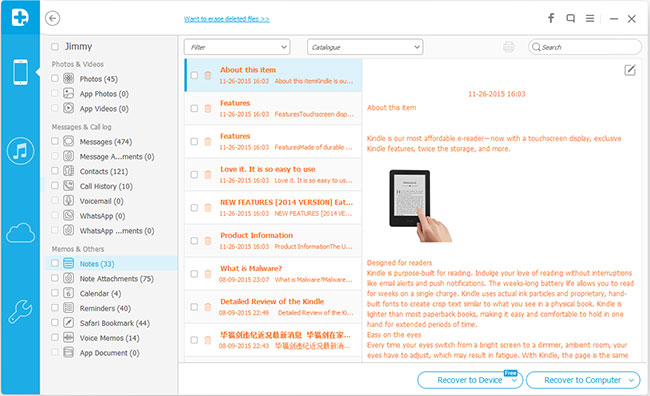The image size is (650, 396).
Task: Open the Filter dropdown
Action: point(237,47)
